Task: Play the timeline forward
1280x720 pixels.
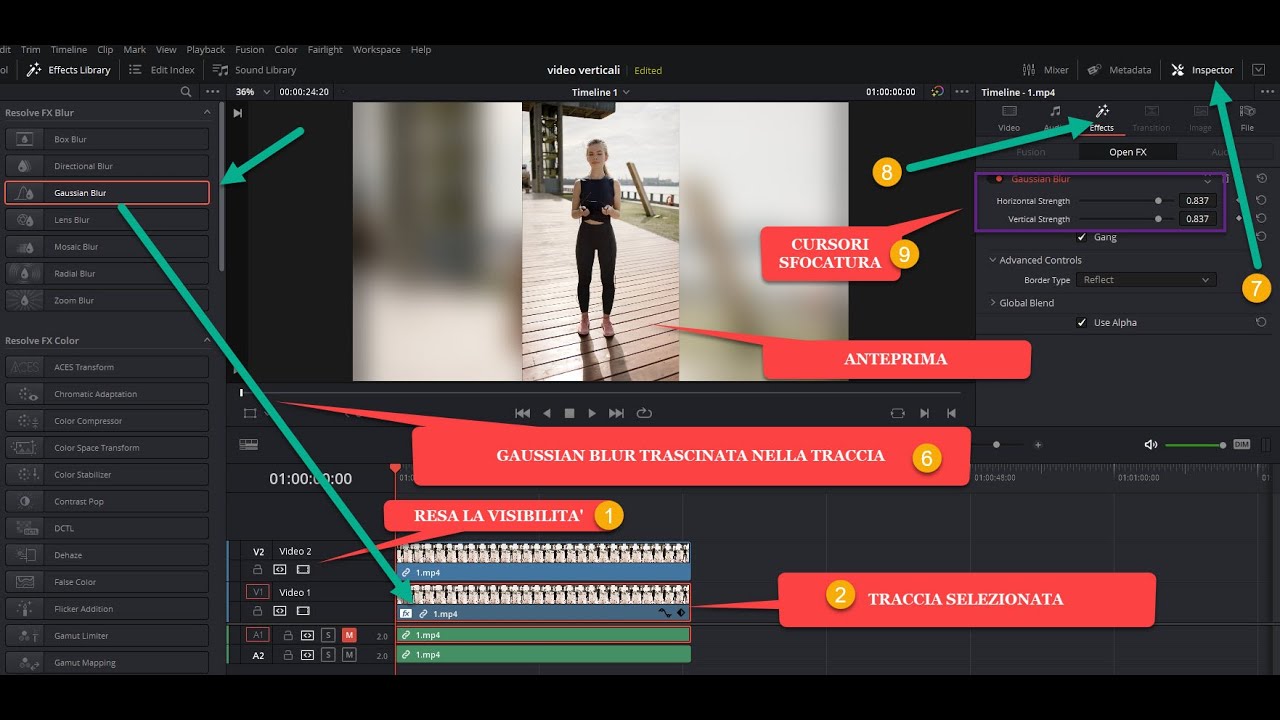Action: pos(592,413)
